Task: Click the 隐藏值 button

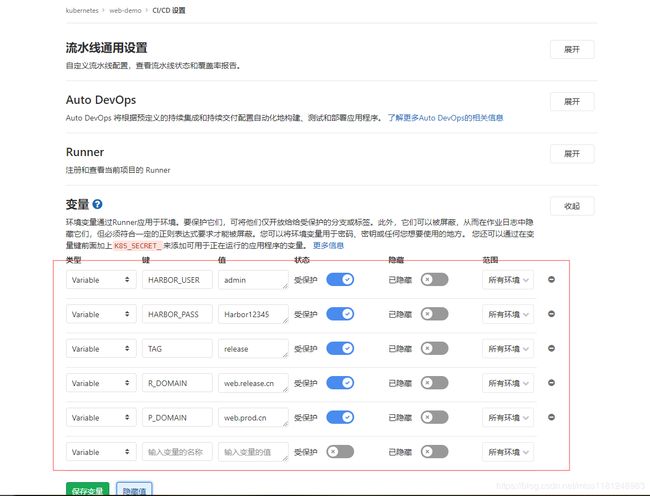Action: 134,489
